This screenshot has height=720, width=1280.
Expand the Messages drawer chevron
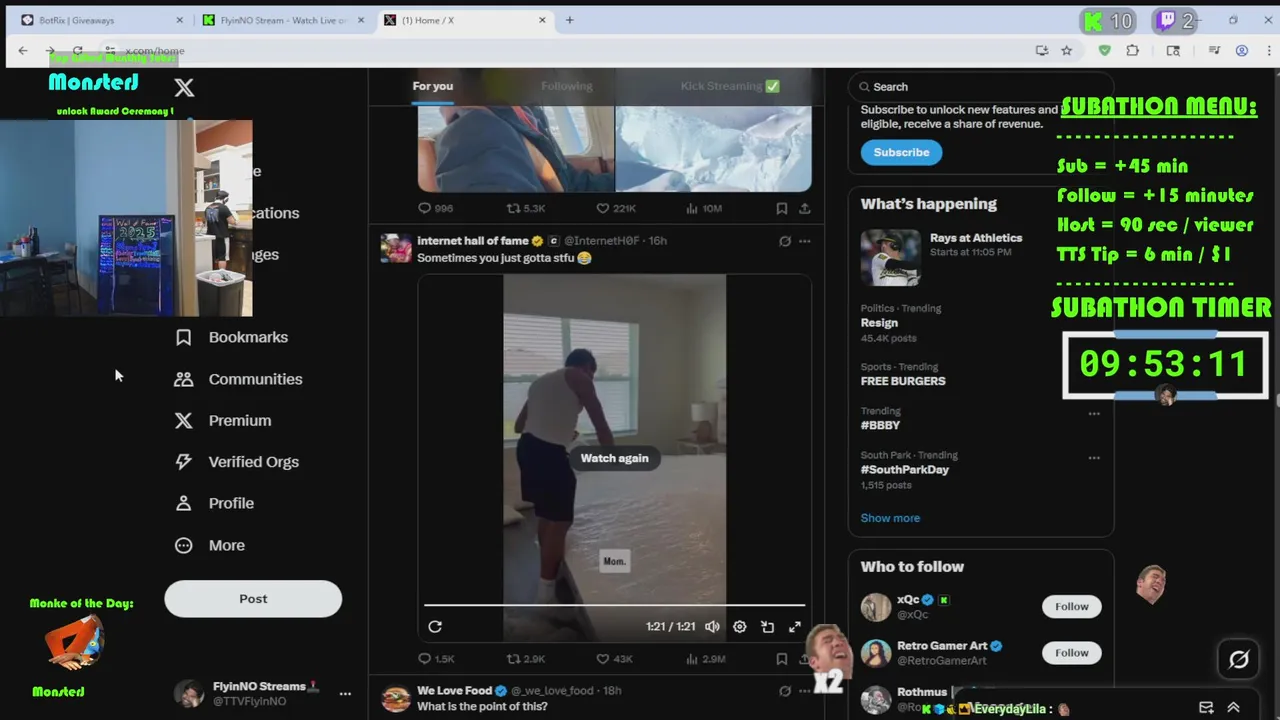point(1234,707)
